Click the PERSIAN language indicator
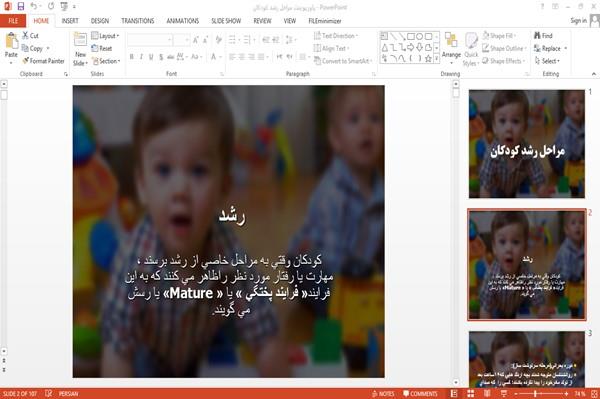The width and height of the screenshot is (600, 399). click(x=68, y=394)
